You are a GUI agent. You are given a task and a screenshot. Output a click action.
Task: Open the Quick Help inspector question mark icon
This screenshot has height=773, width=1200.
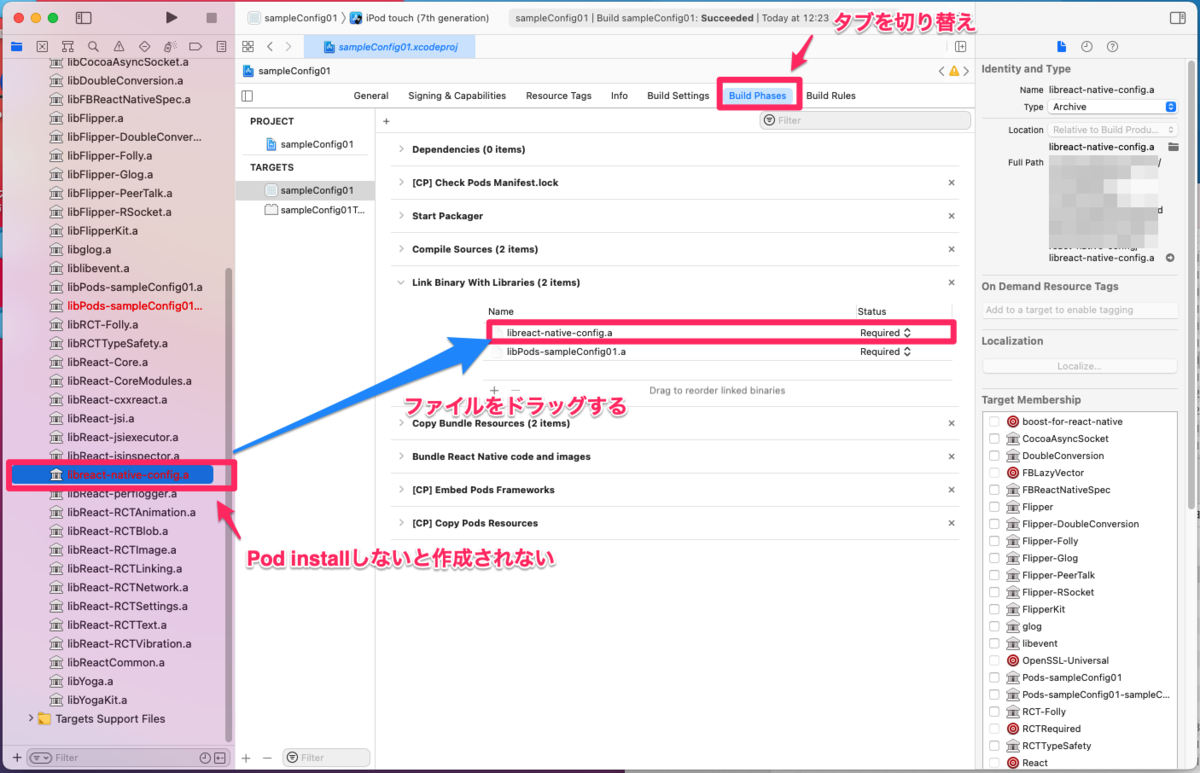click(1113, 46)
